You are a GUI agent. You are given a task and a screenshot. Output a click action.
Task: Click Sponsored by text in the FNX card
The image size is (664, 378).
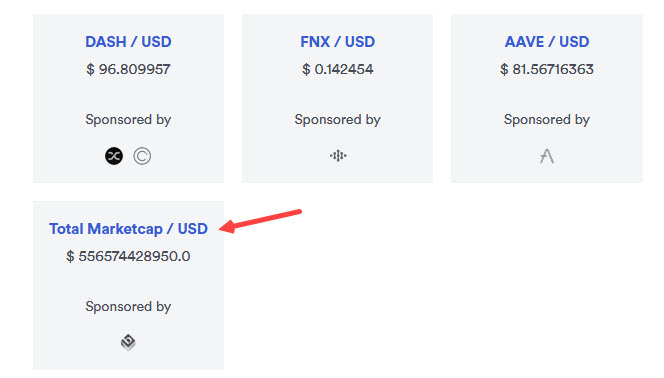point(338,120)
